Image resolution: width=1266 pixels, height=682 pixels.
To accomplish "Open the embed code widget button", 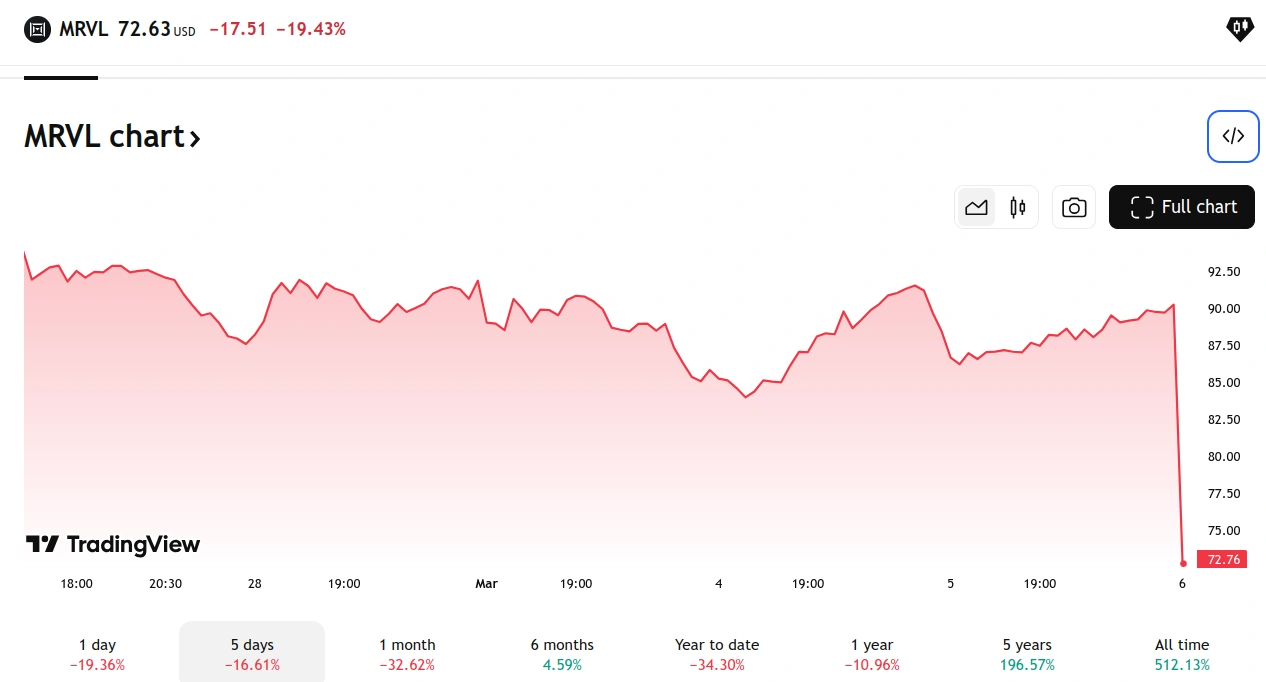I will pos(1232,136).
